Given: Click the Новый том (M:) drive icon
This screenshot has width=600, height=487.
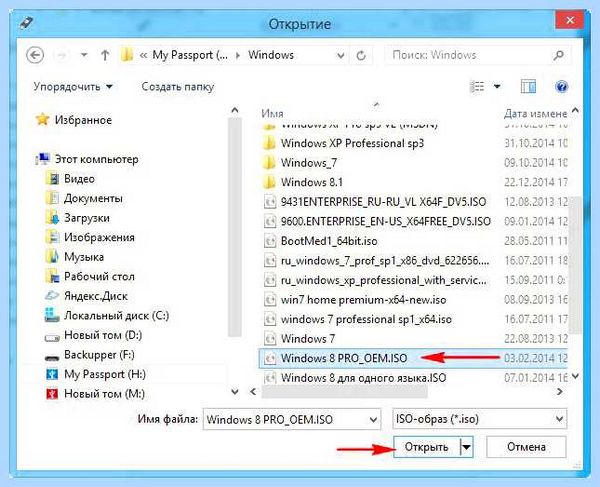Looking at the screenshot, I should (x=52, y=394).
